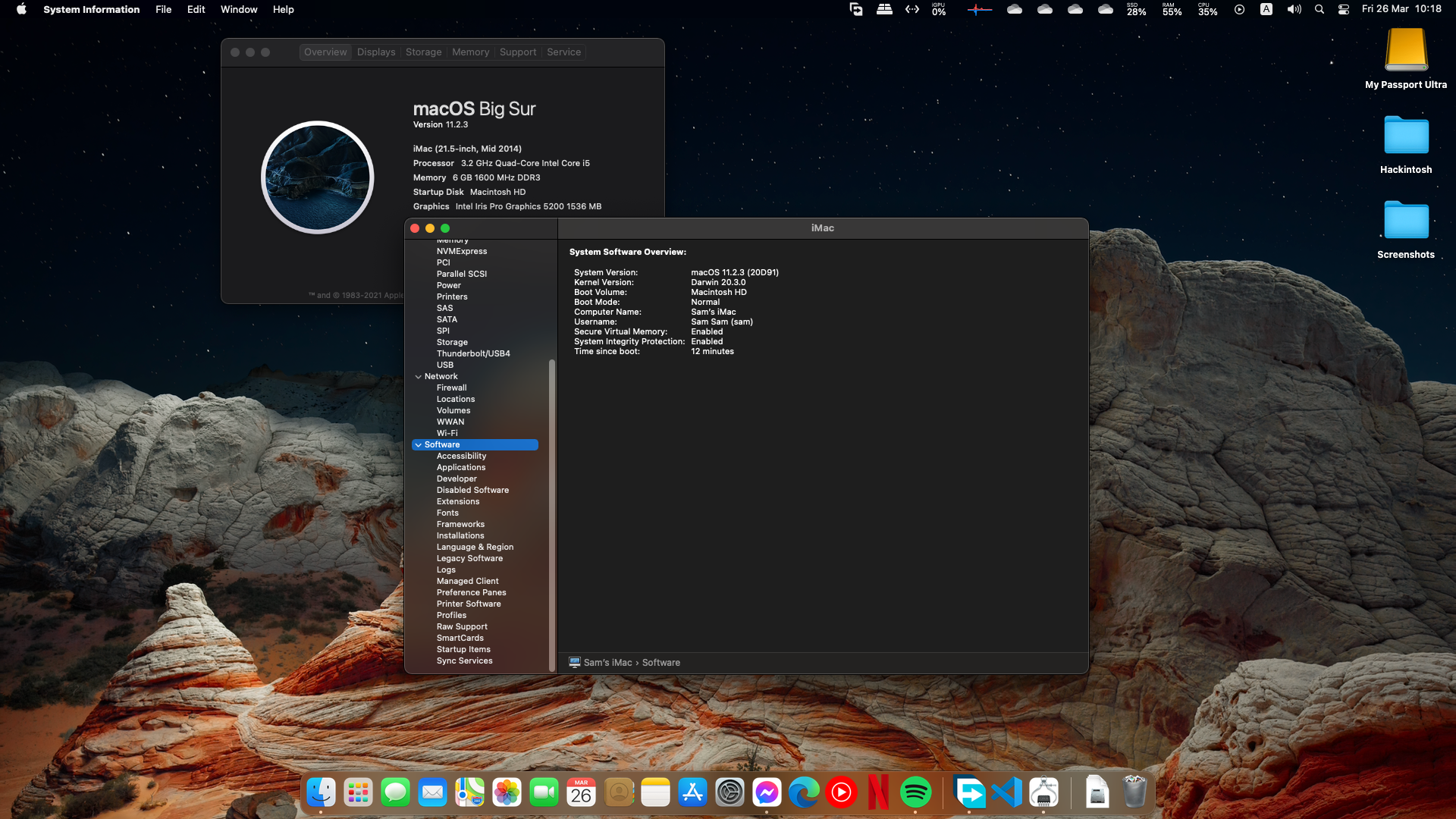Collapse the Software section chevron
The image size is (1456, 819).
click(x=418, y=445)
